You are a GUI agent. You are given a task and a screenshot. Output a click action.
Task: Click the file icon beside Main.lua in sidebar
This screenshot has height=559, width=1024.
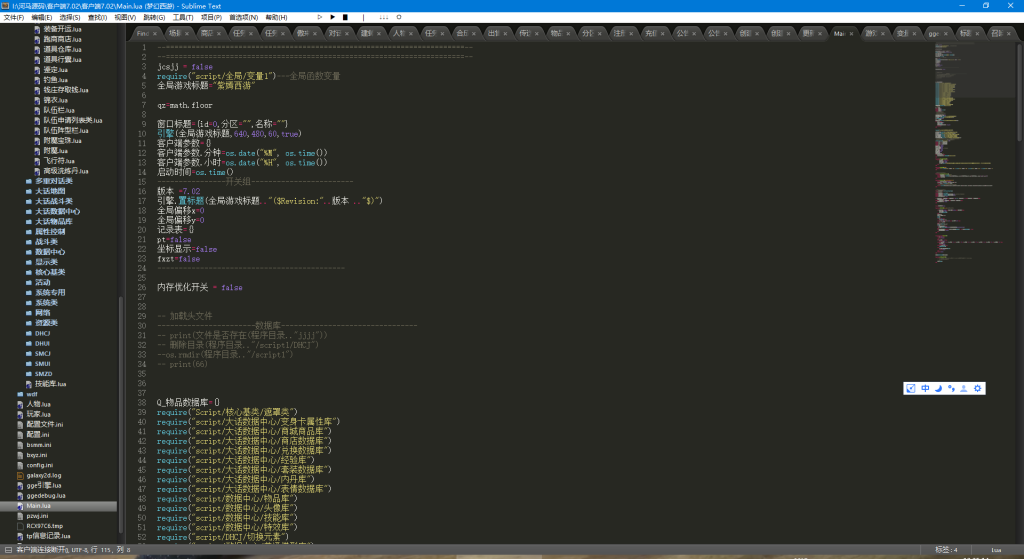click(19, 506)
